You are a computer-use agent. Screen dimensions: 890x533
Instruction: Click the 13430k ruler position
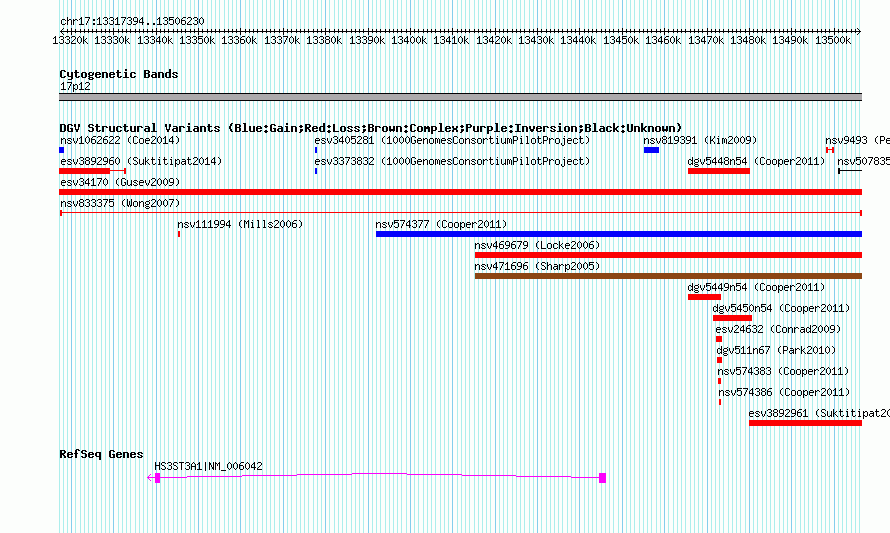(536, 40)
